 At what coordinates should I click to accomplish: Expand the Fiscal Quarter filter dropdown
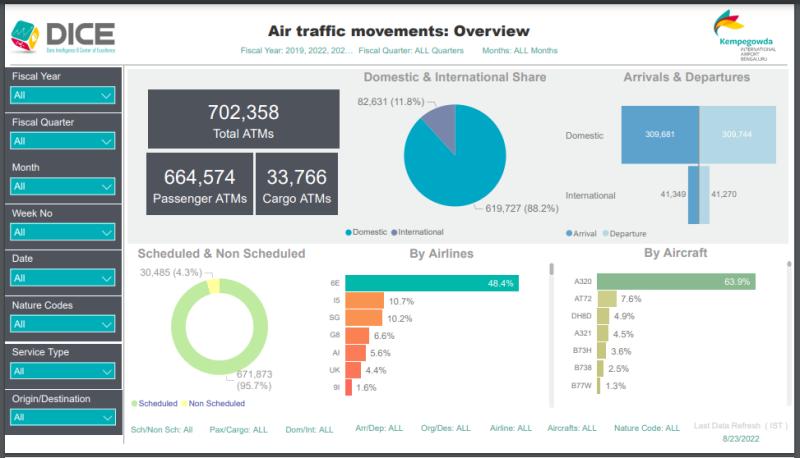62,141
